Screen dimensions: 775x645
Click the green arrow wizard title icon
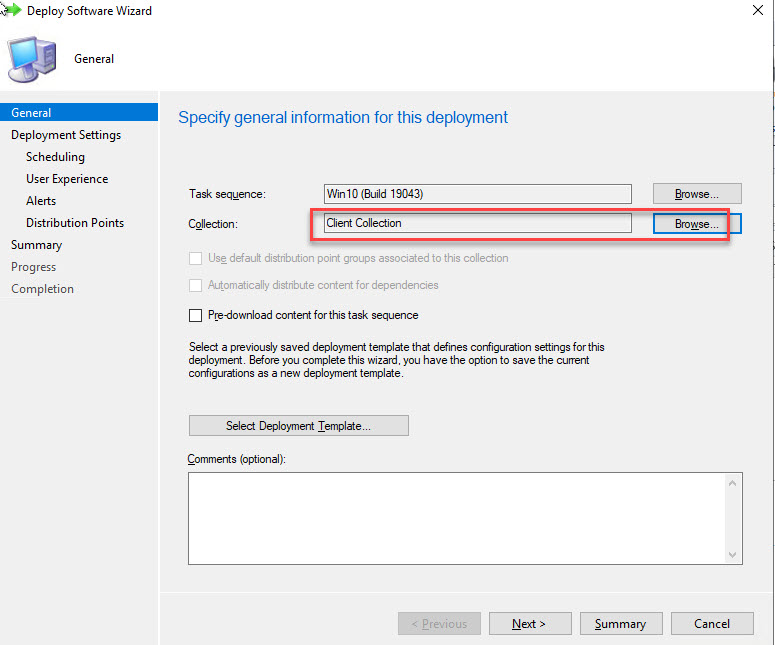click(x=11, y=9)
